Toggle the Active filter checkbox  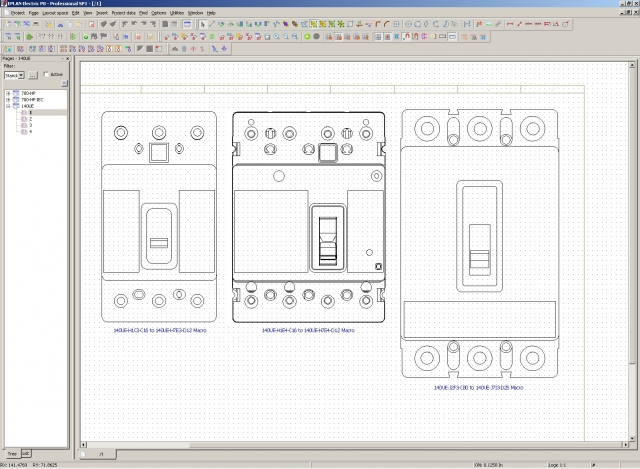(x=46, y=74)
